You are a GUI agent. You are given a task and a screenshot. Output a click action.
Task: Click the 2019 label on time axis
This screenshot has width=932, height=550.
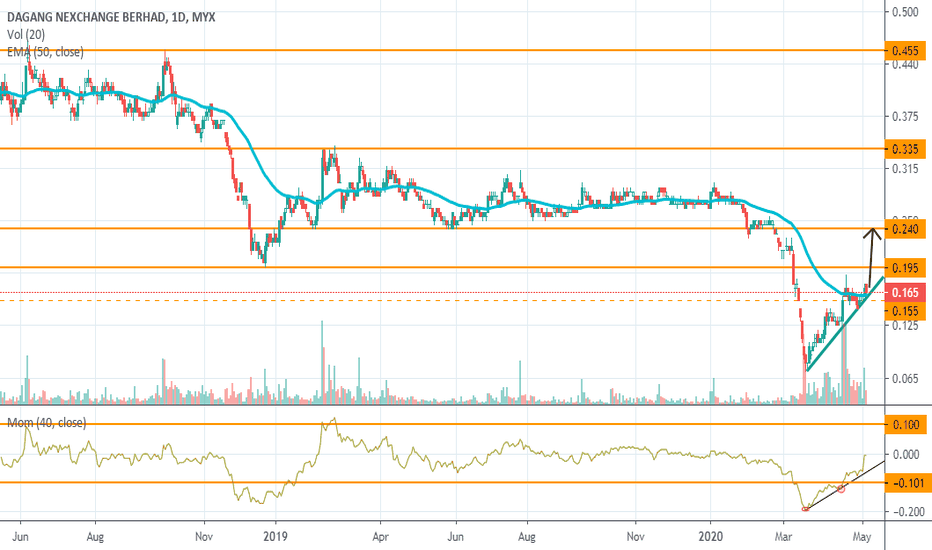275,537
